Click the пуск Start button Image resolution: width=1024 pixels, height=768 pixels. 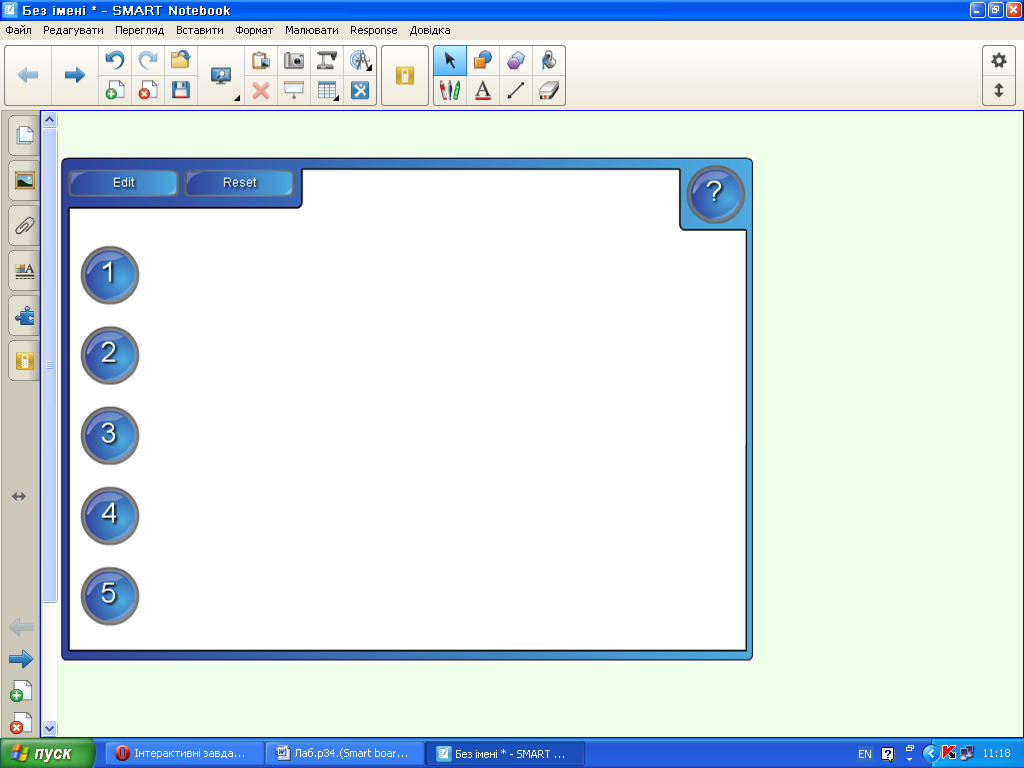46,754
